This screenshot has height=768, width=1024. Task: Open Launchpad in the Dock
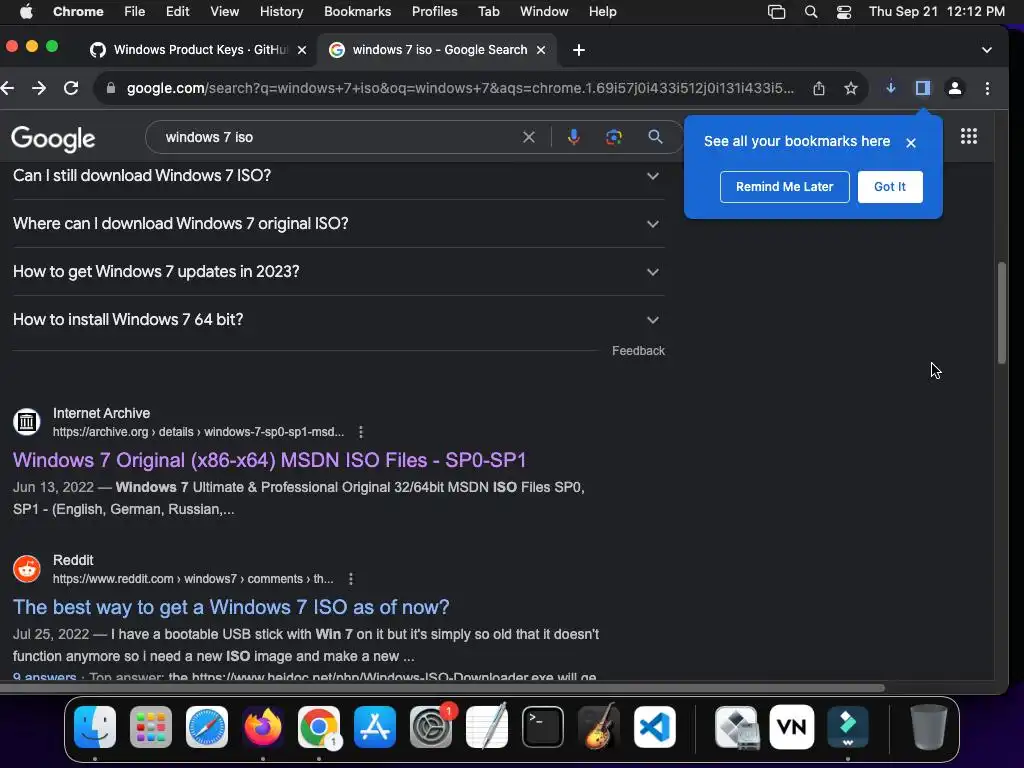click(x=151, y=727)
